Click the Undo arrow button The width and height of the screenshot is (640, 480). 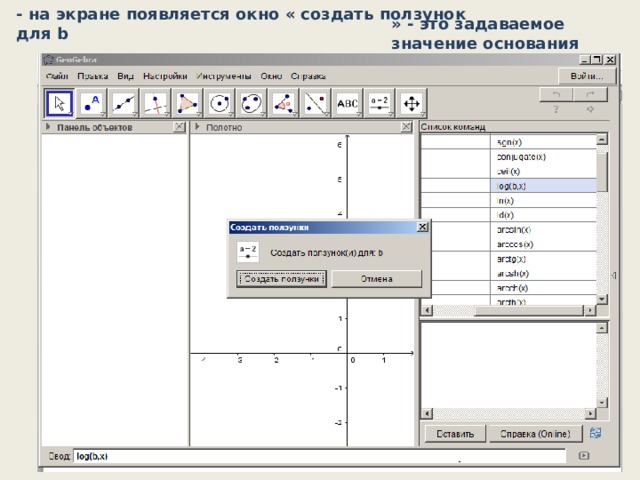pyautogui.click(x=556, y=95)
